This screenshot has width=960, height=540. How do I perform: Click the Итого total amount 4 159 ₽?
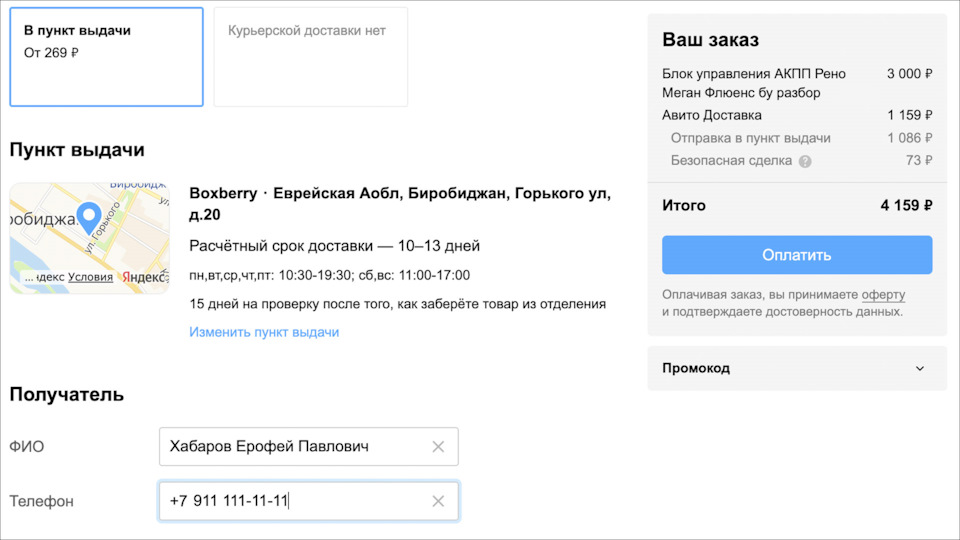point(906,206)
